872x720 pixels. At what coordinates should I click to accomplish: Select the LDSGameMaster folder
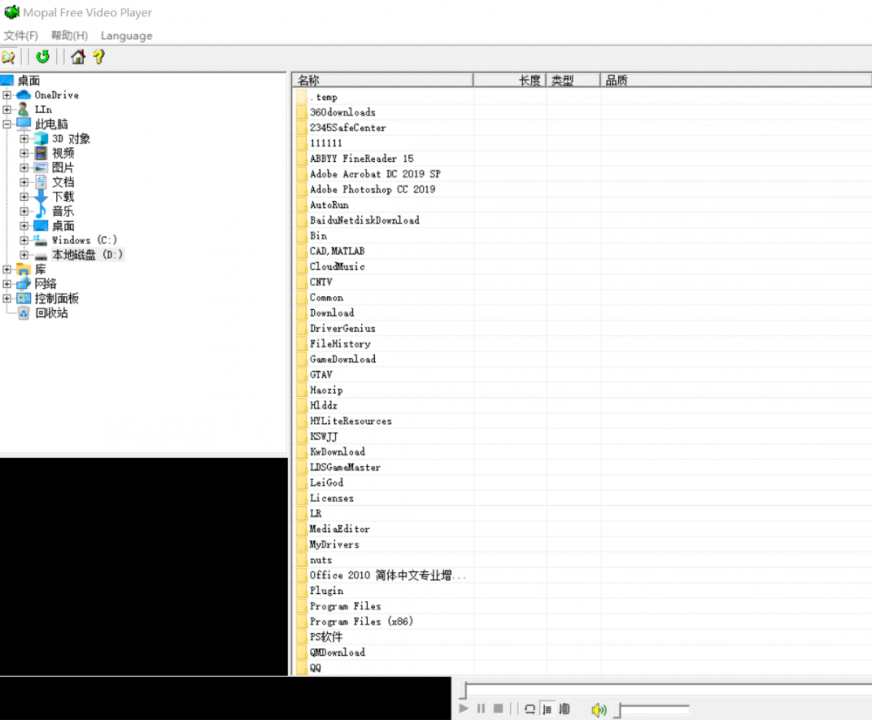345,467
